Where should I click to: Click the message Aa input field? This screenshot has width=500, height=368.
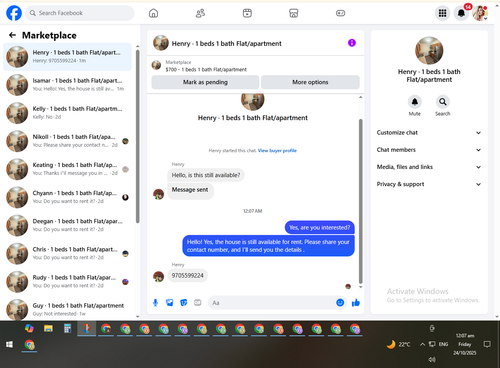pos(272,303)
